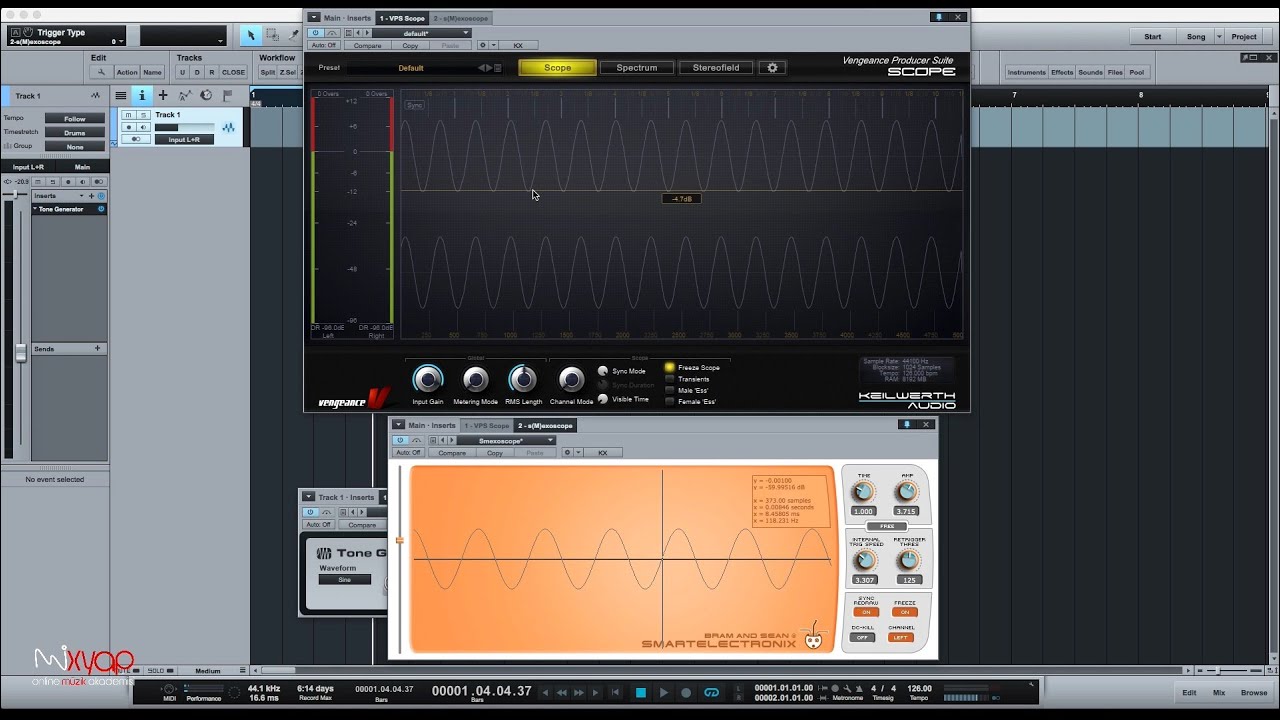The width and height of the screenshot is (1280, 720).
Task: Select the arrow pointer tool
Action: (251, 36)
